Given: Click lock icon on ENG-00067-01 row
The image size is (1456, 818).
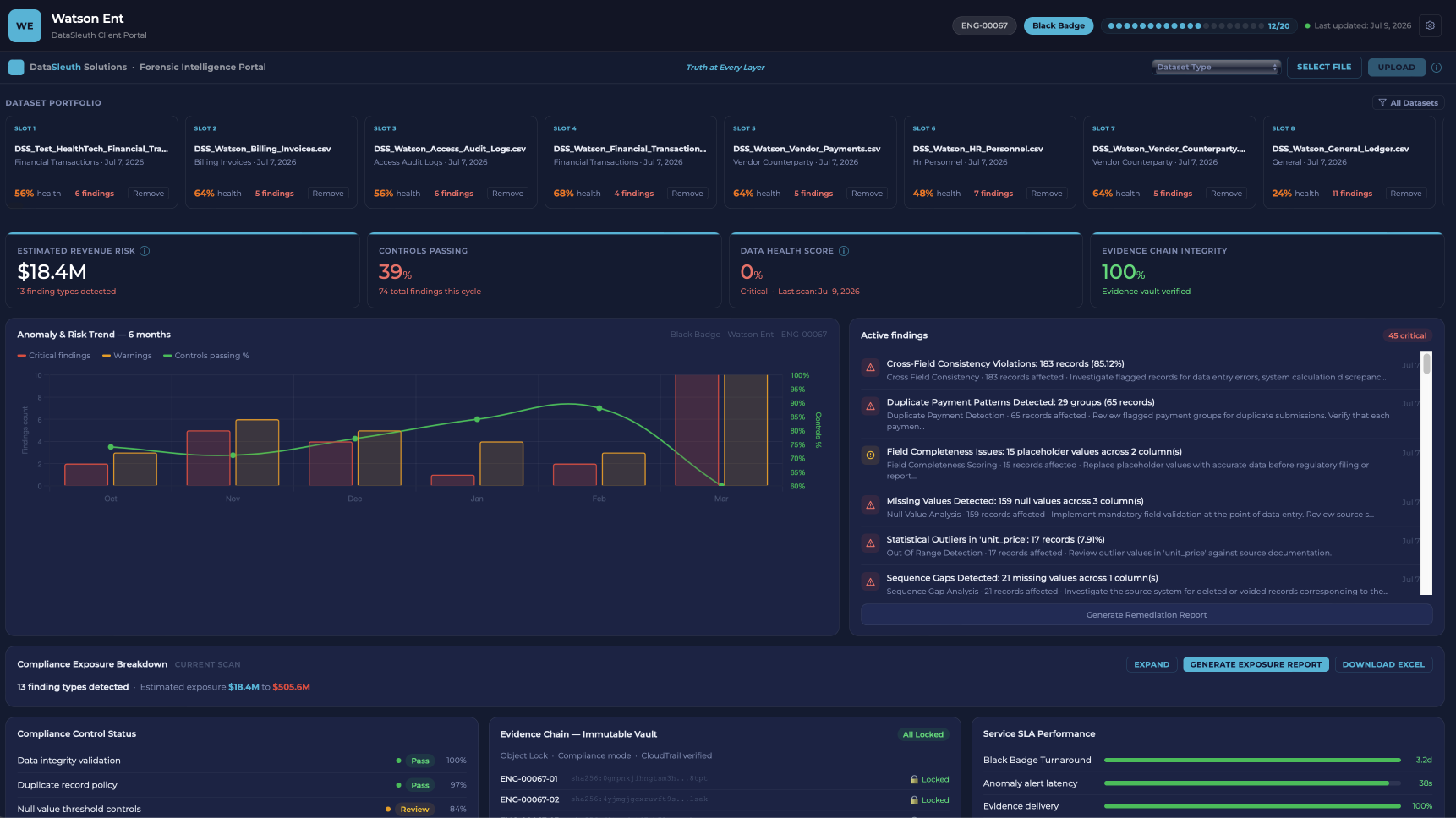Looking at the screenshot, I should click(914, 779).
